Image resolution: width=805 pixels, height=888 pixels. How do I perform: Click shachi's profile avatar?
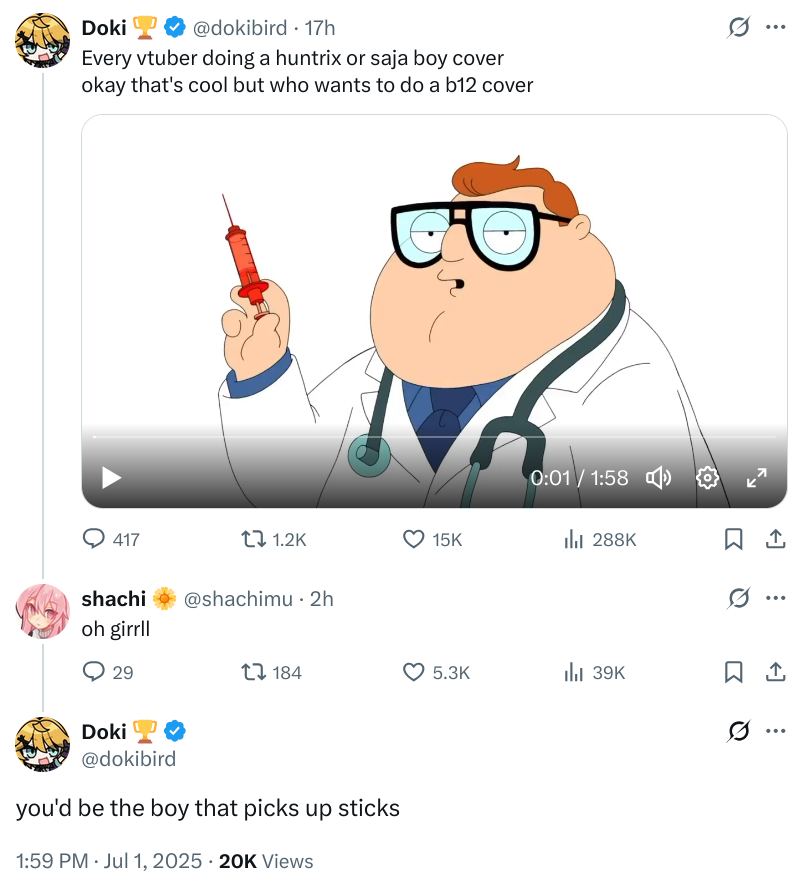[43, 611]
